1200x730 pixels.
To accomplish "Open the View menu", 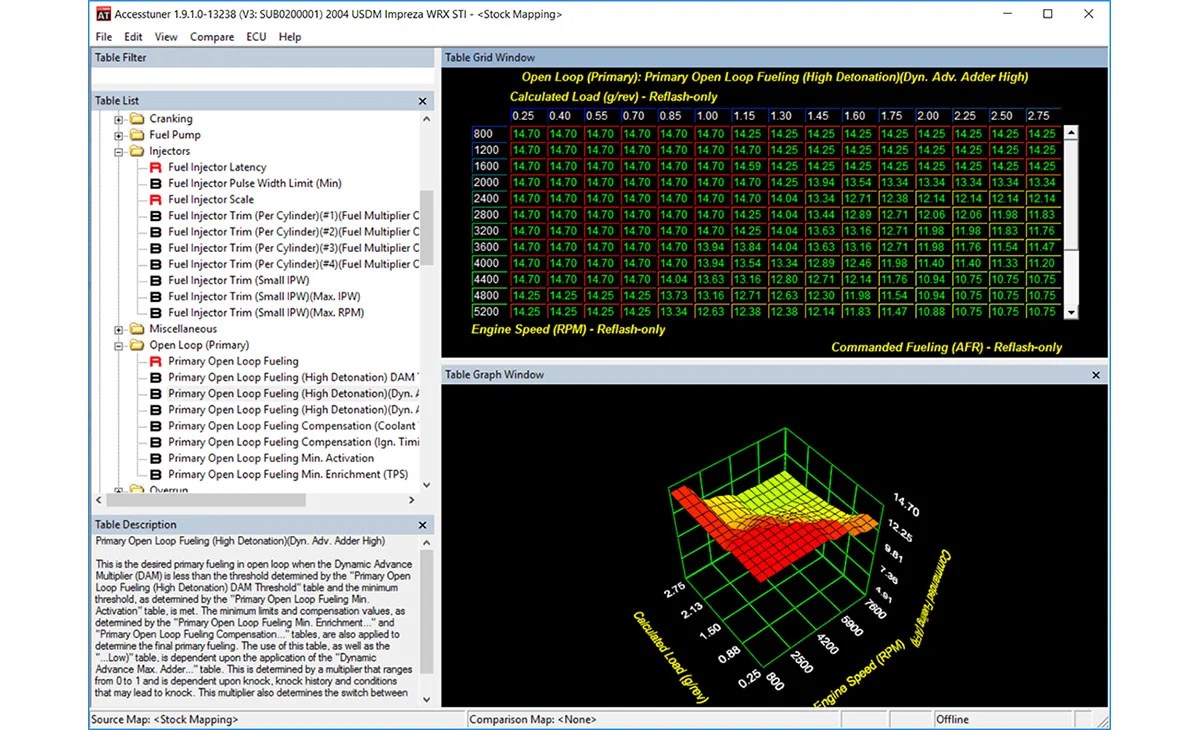I will [166, 37].
